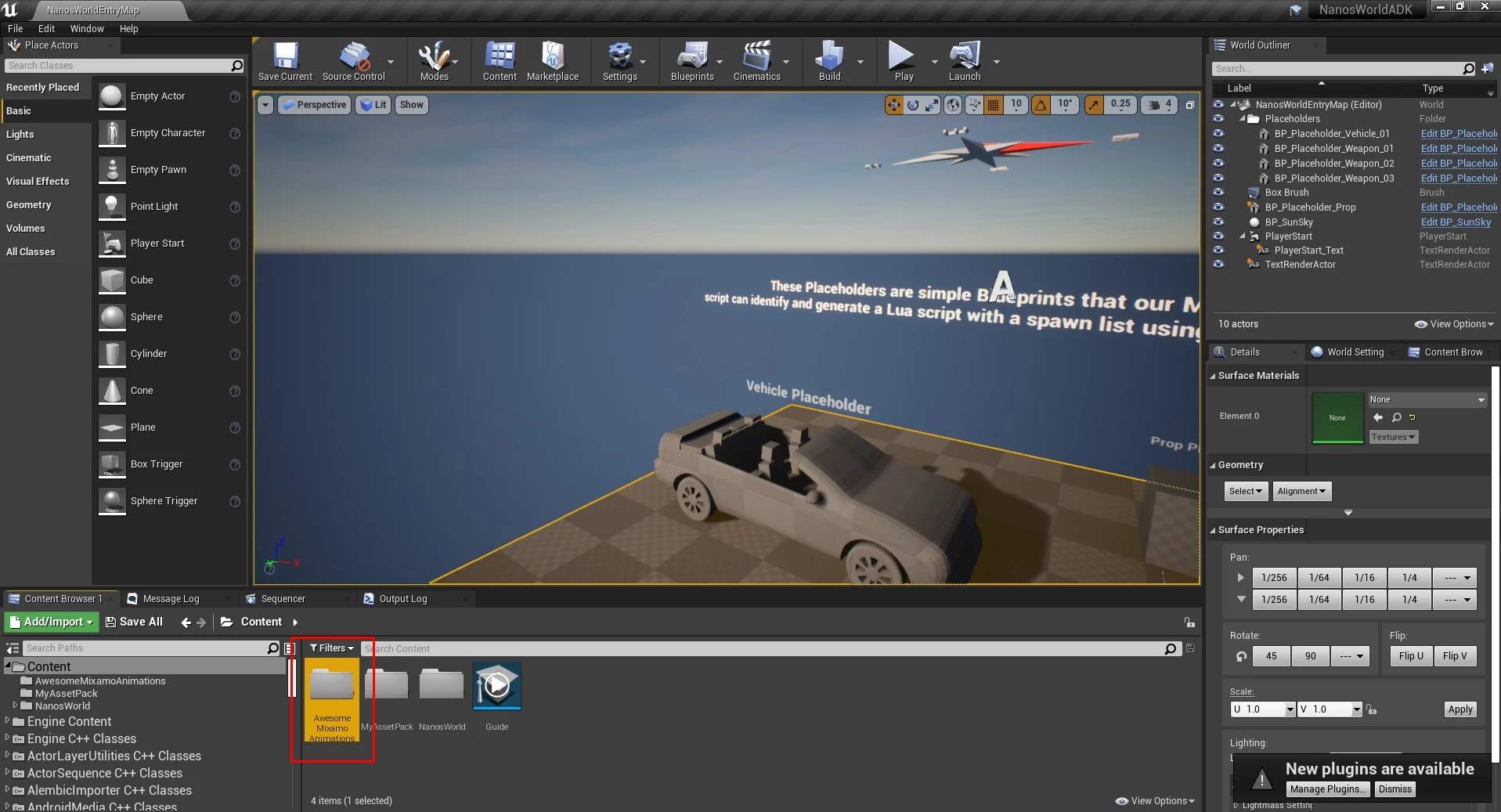
Task: Toggle world/local coordinate system icon
Action: click(x=953, y=105)
